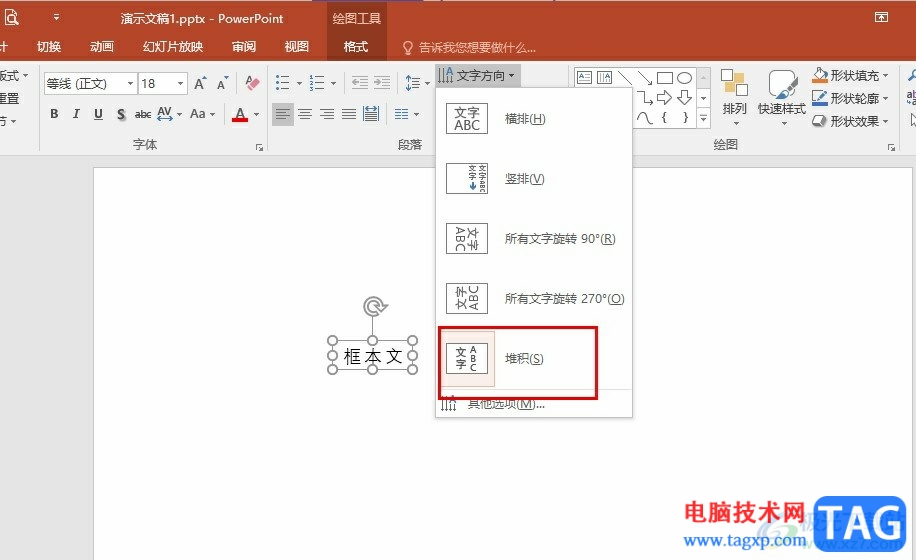The width and height of the screenshot is (916, 560).
Task: Click the text box rotation handle
Action: pos(374,307)
